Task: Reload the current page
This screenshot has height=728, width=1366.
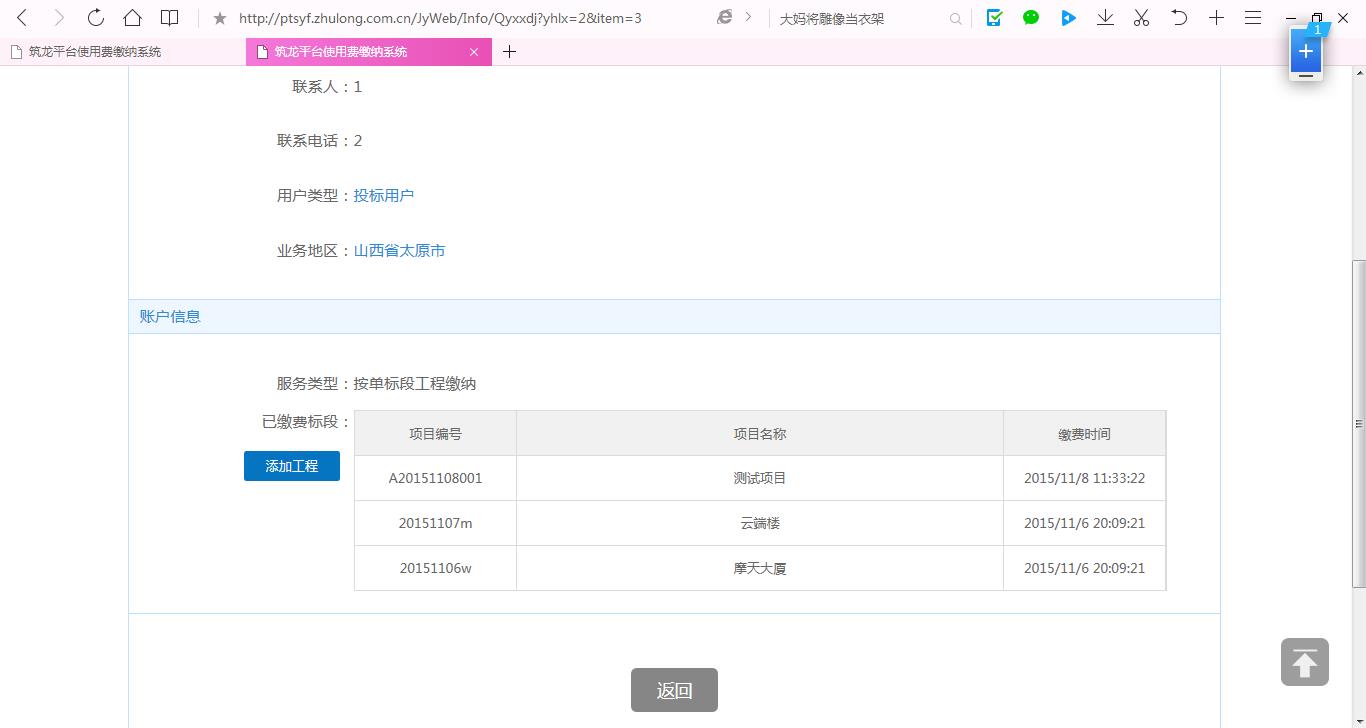Action: coord(96,18)
